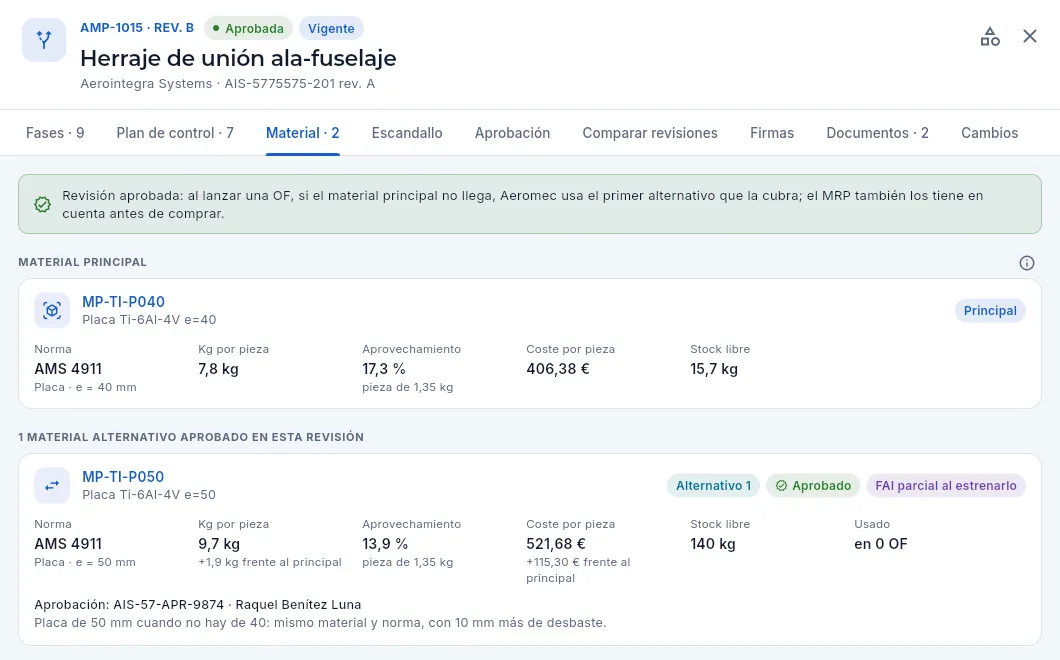Open the Fases · 9 tab
Image resolution: width=1060 pixels, height=660 pixels.
pos(55,133)
